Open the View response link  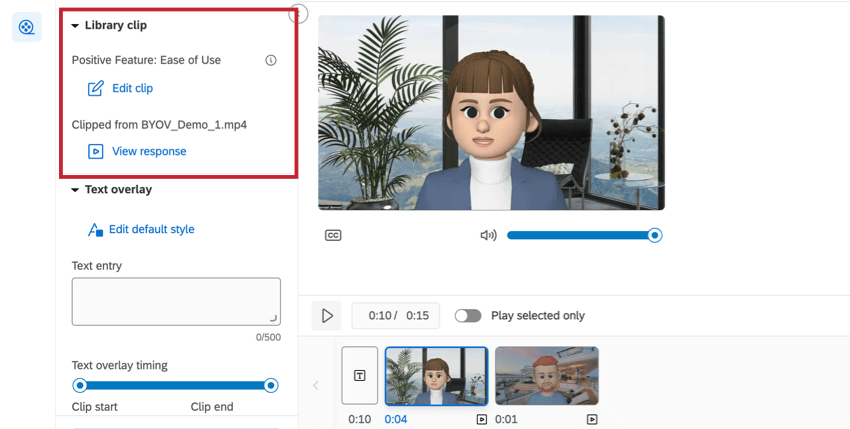(x=149, y=151)
